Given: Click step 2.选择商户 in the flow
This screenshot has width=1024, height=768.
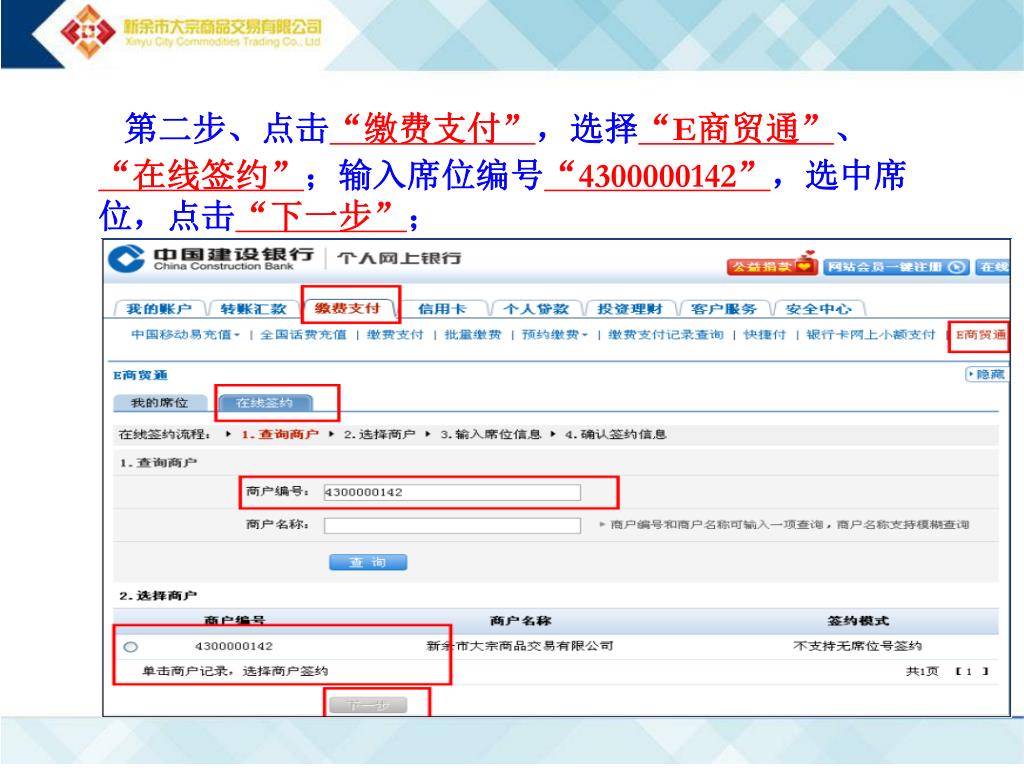Looking at the screenshot, I should [x=379, y=434].
